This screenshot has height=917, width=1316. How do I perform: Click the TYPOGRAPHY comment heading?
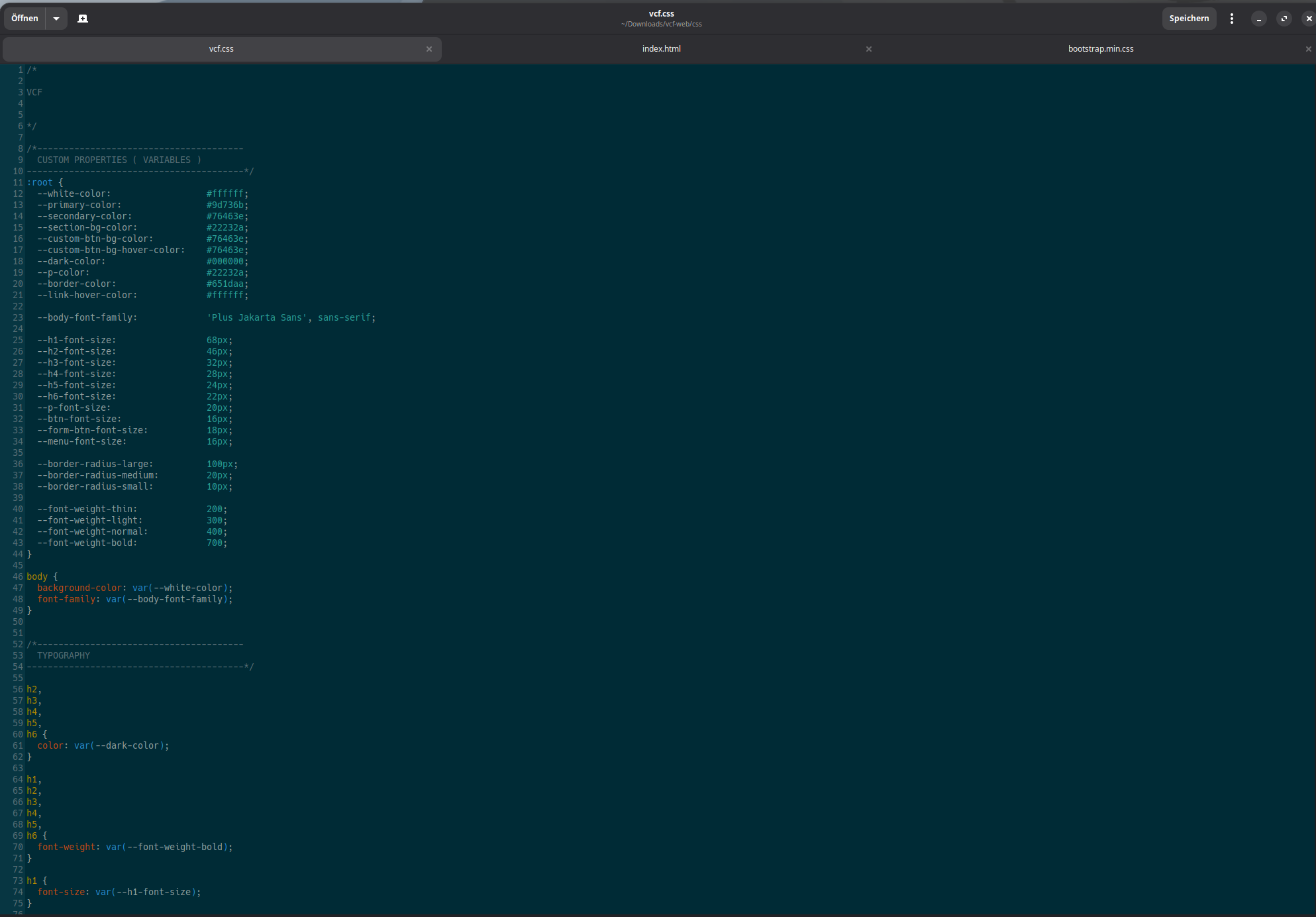tap(64, 656)
